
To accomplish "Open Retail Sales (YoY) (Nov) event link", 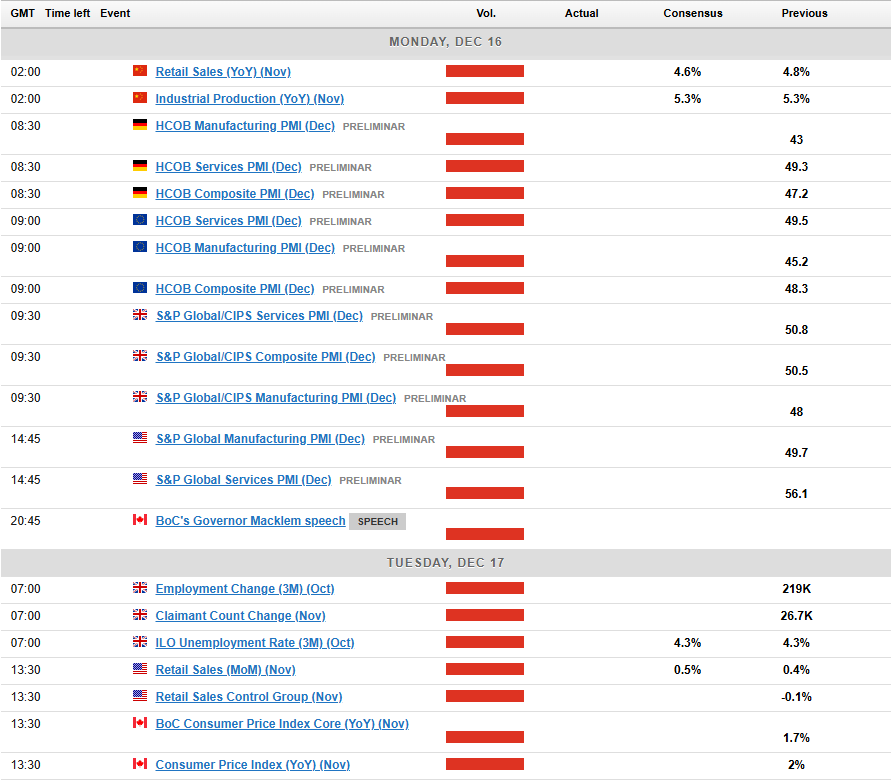I will [223, 72].
